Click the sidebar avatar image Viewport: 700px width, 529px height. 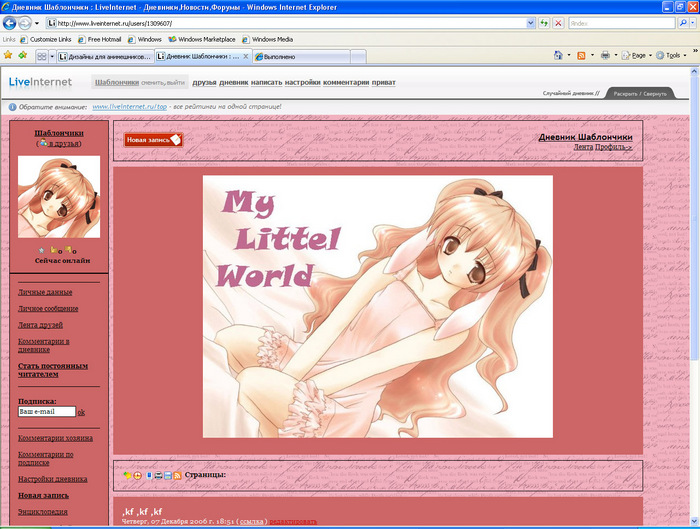coord(59,196)
